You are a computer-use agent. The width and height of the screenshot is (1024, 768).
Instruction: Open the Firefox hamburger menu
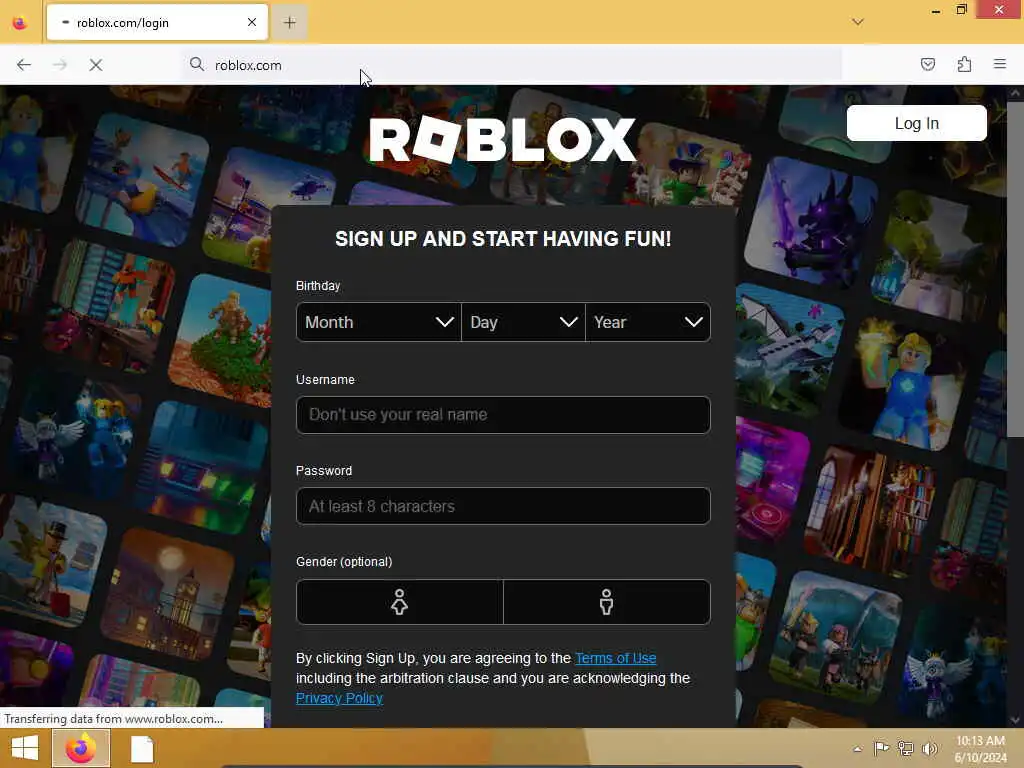(x=1000, y=64)
